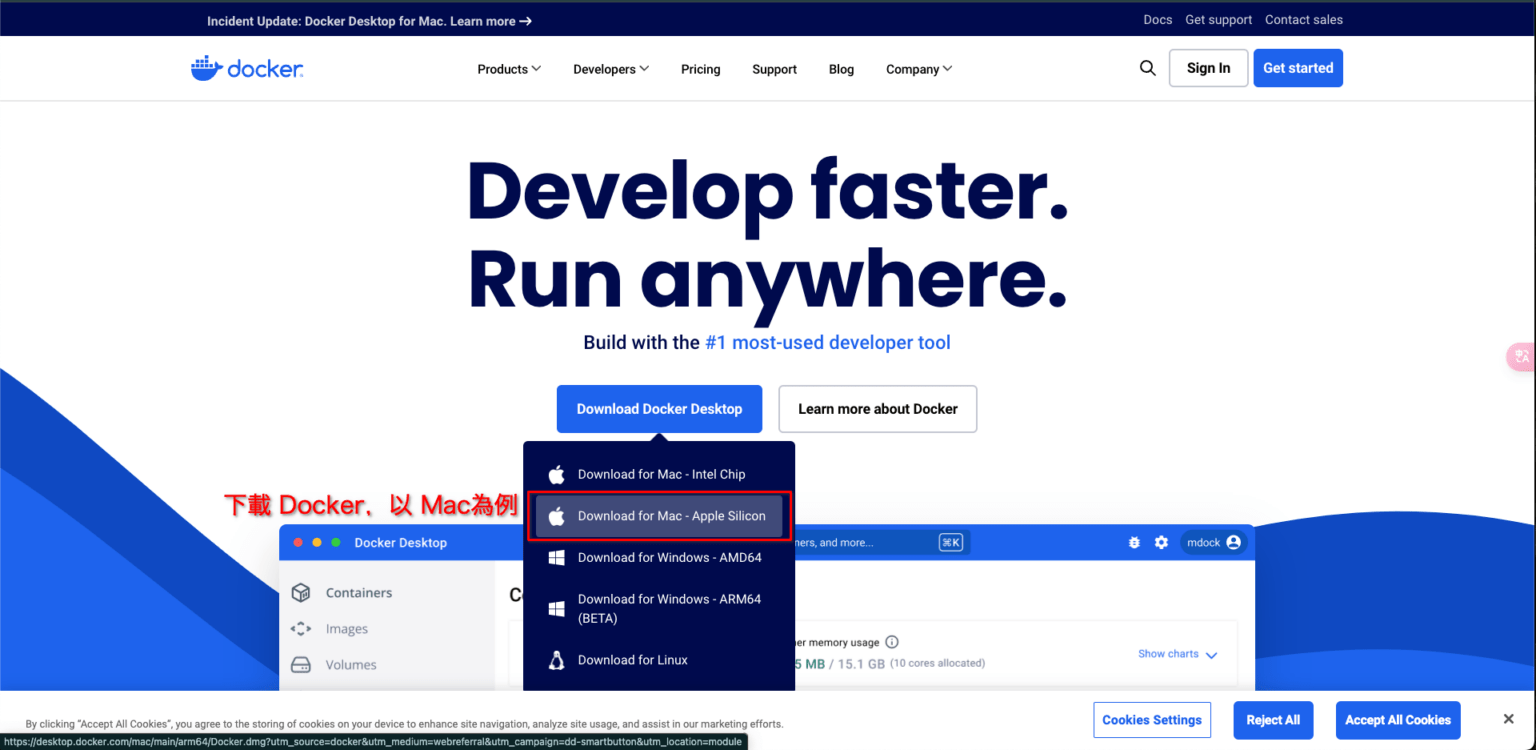Screen dimensions: 1536x750
Task: Choose Download for Linux
Action: pos(659,660)
